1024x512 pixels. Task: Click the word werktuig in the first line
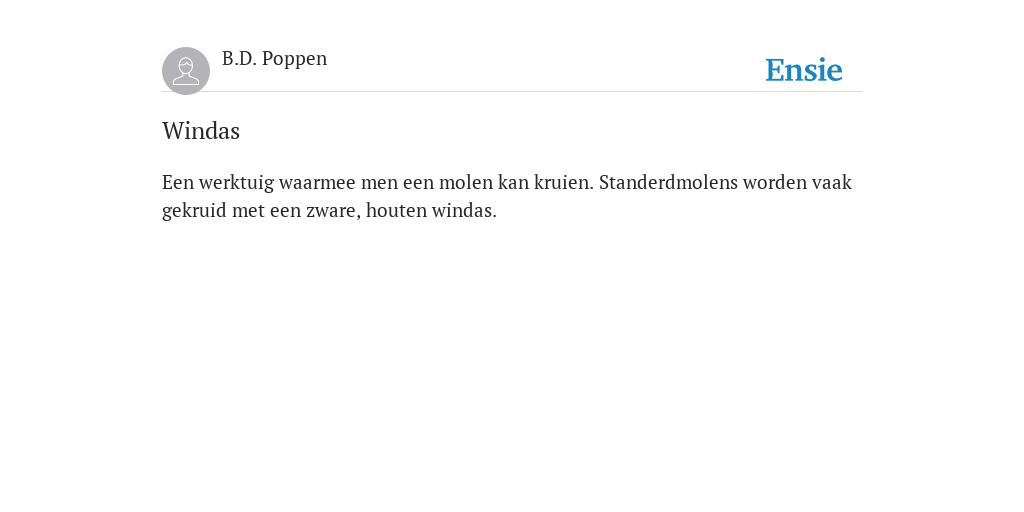pyautogui.click(x=236, y=184)
